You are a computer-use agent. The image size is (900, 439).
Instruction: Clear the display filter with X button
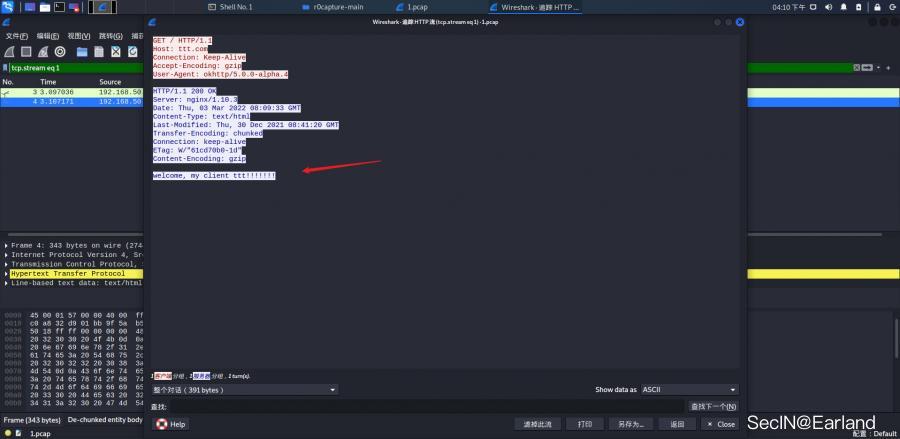857,68
